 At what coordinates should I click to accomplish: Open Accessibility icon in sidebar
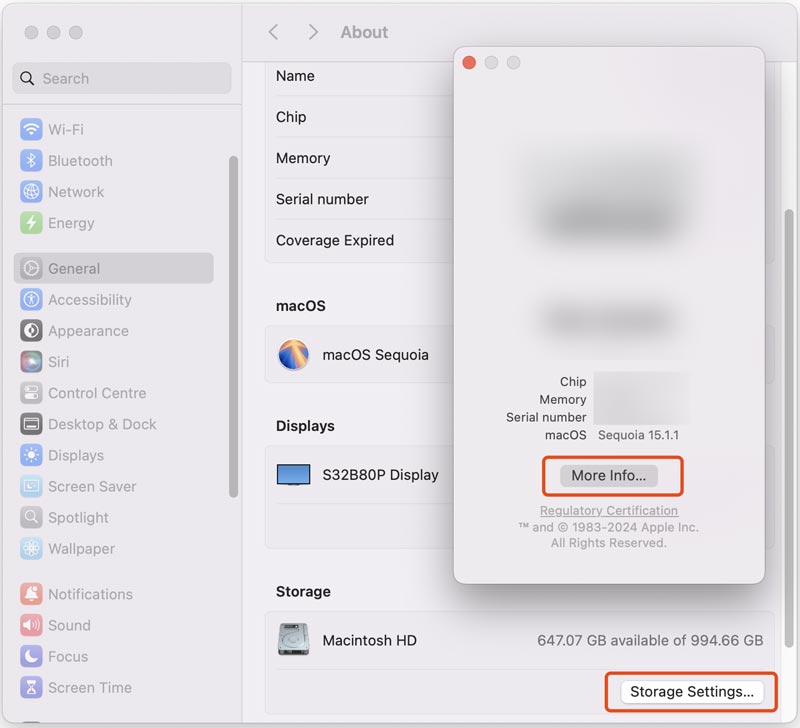[31, 300]
